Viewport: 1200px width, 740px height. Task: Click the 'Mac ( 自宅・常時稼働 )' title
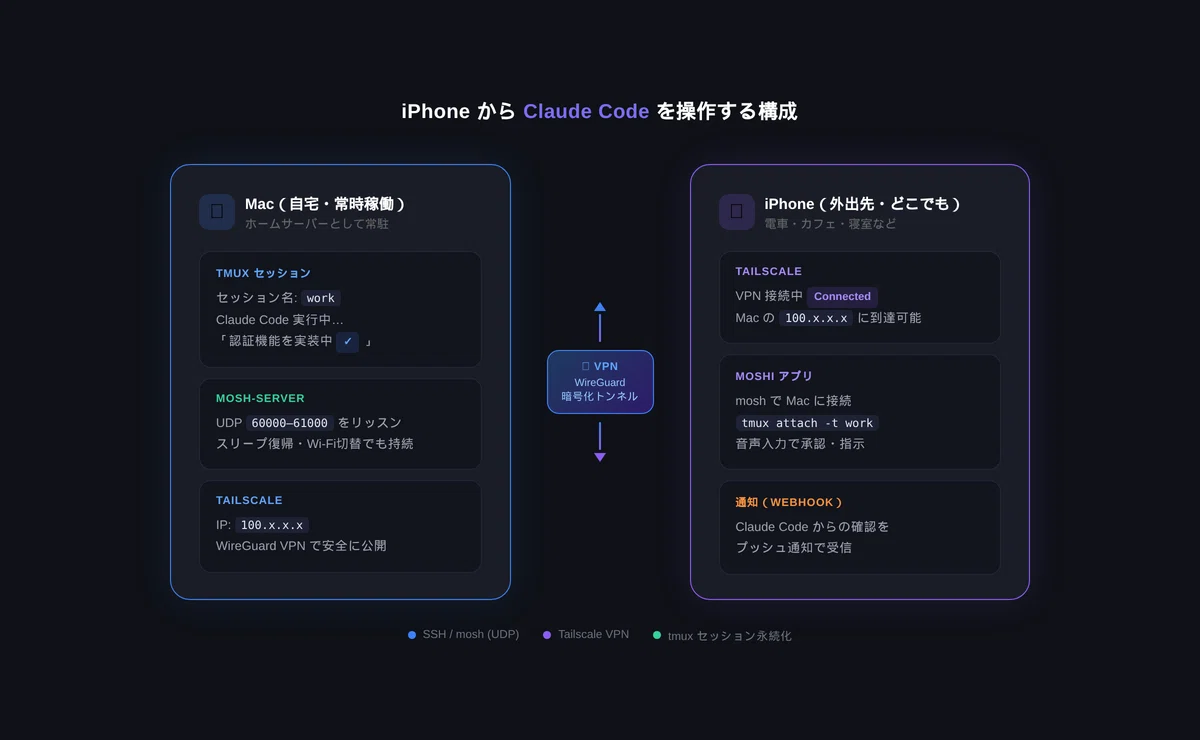324,204
